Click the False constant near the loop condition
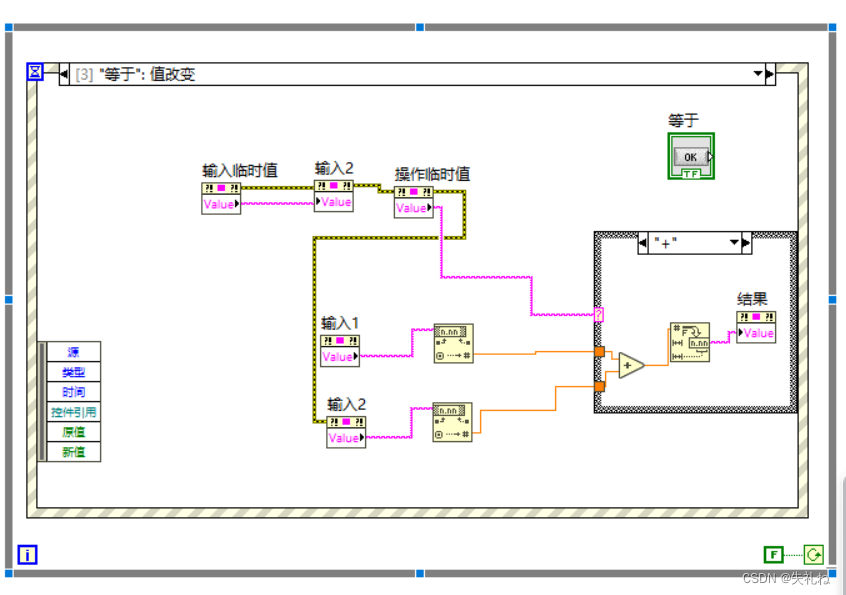 click(773, 554)
